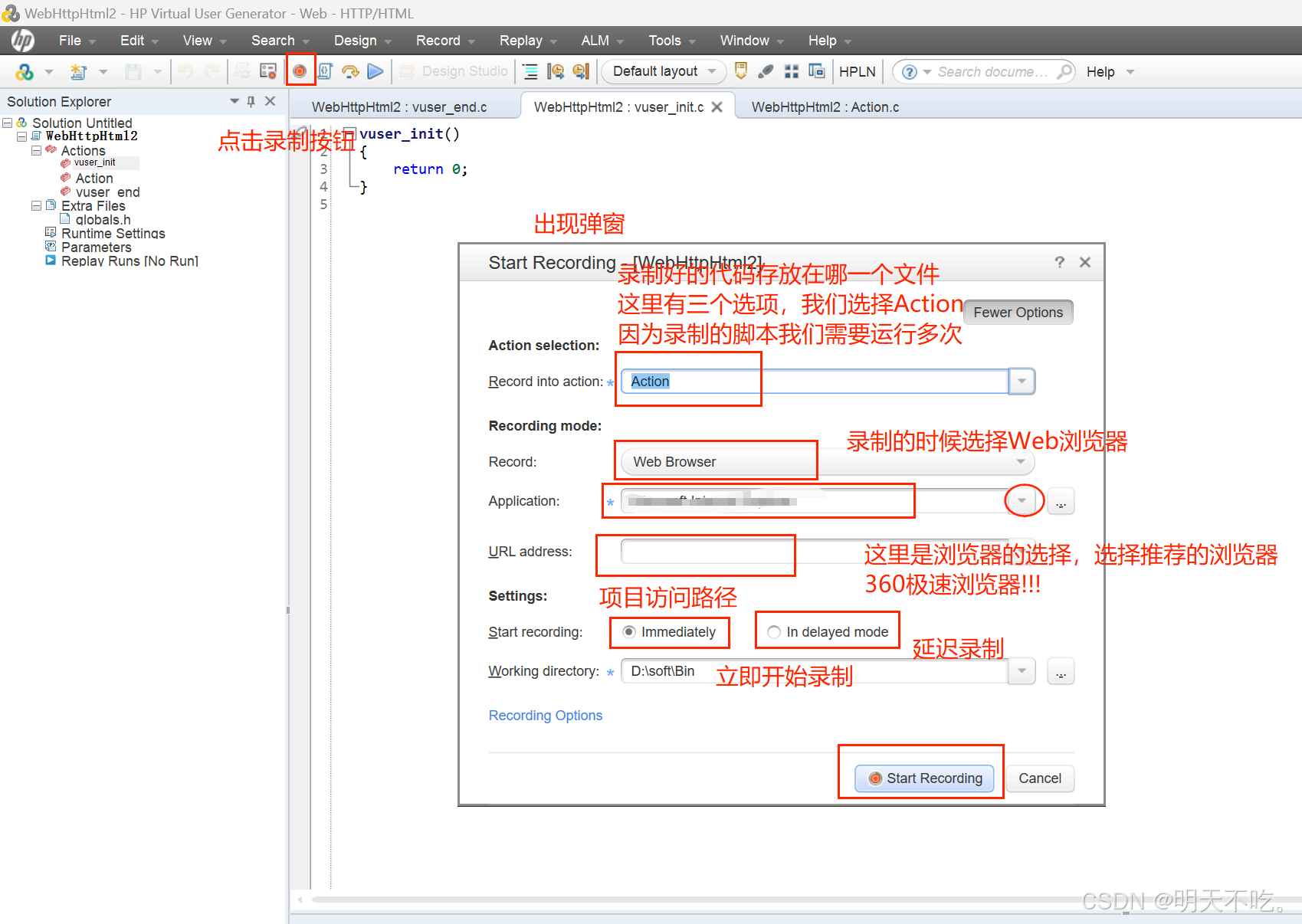Click the Insert Start Transaction icon
Screen dimensions: 1302x924
coord(556,71)
